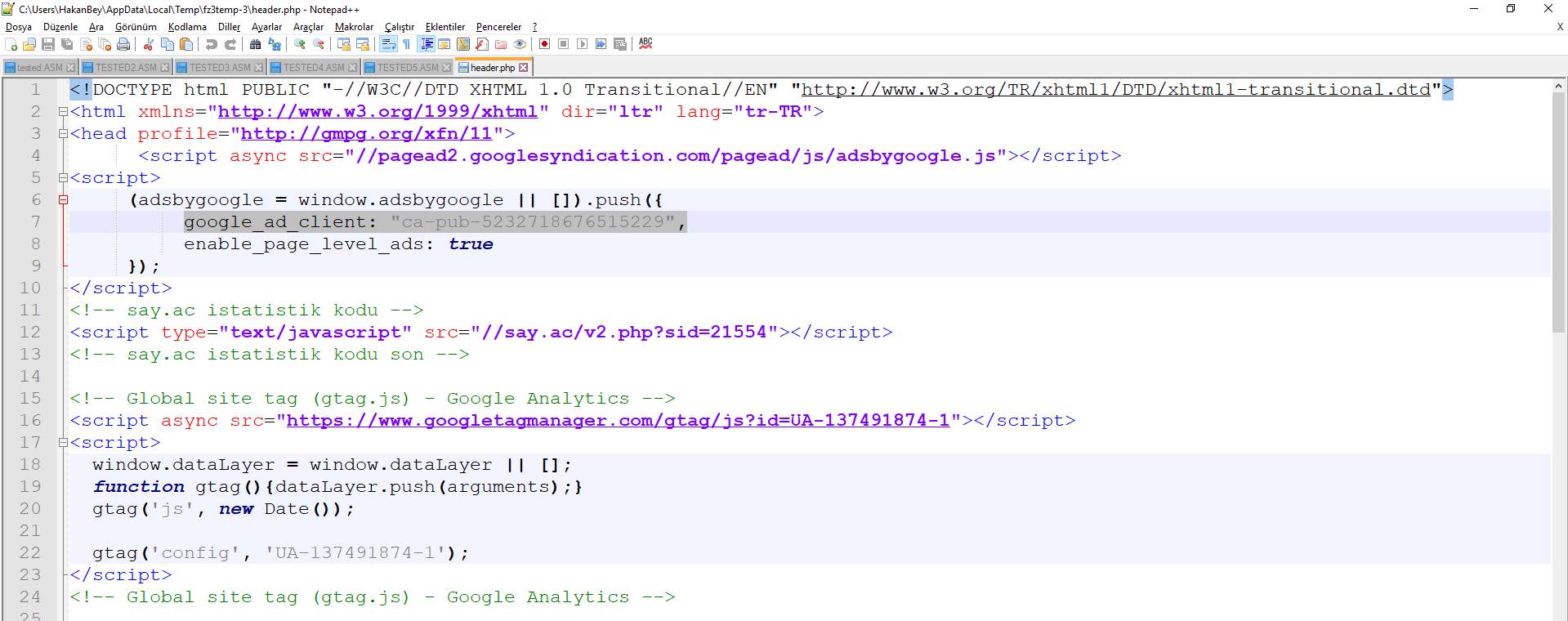This screenshot has height=621, width=1568.
Task: Click the Cut scissors icon
Action: 149,44
